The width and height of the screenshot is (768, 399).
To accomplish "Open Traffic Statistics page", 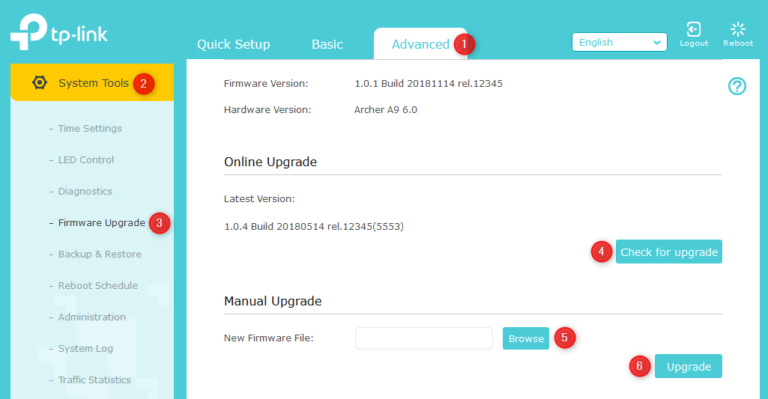I will (x=94, y=379).
